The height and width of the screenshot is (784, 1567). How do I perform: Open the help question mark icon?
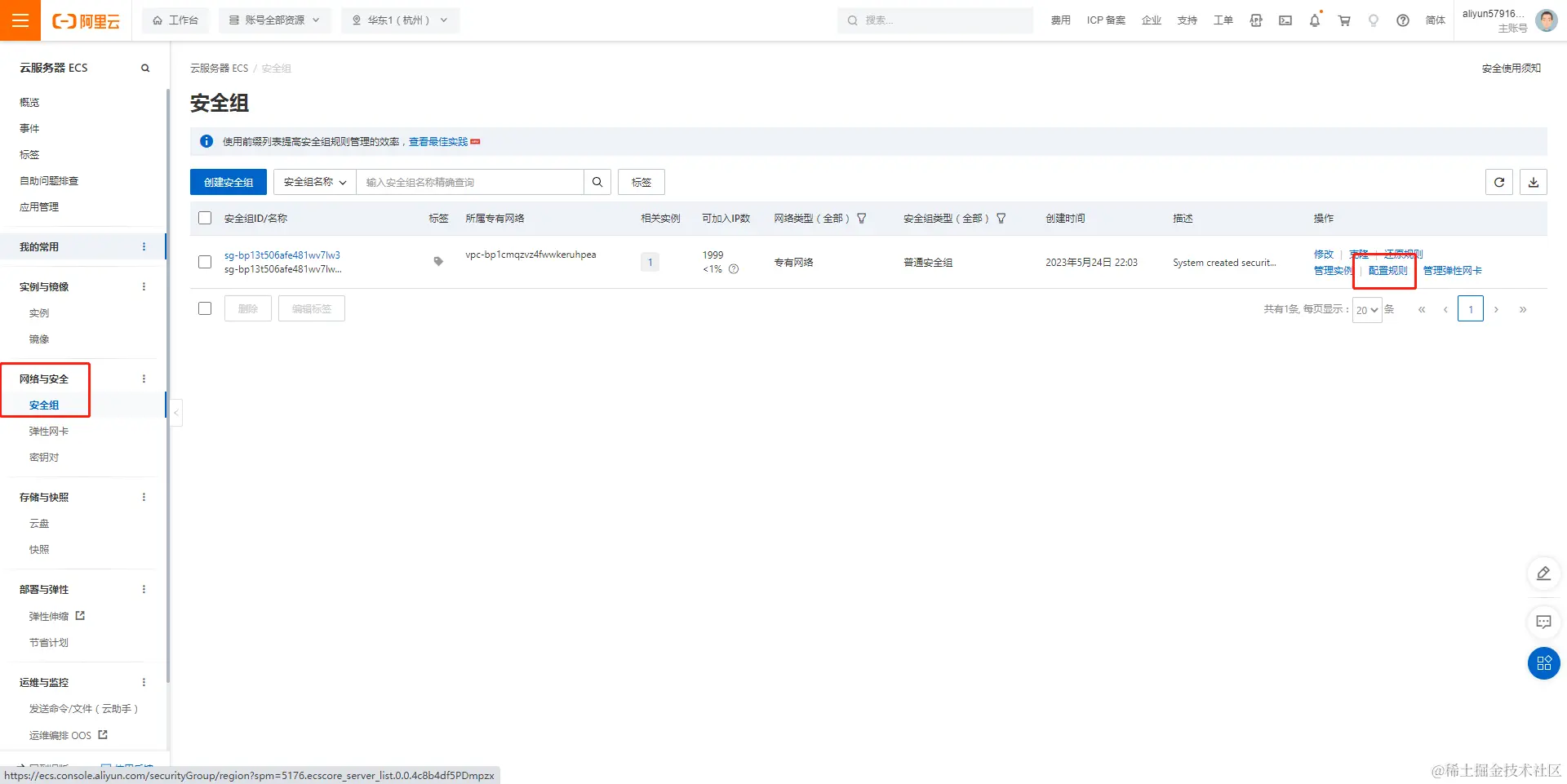point(1403,20)
